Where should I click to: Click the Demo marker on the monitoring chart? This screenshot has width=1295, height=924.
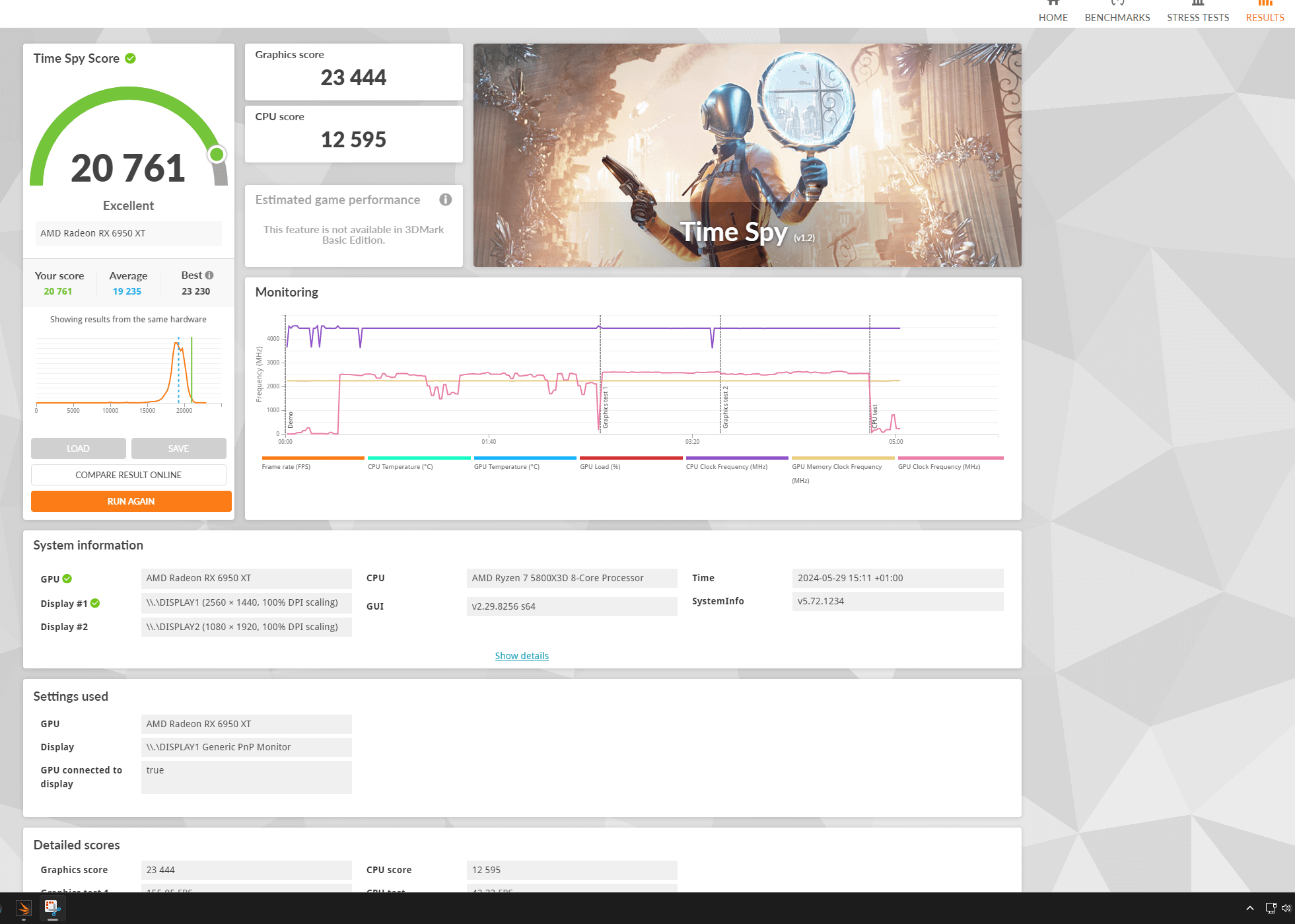pos(290,420)
